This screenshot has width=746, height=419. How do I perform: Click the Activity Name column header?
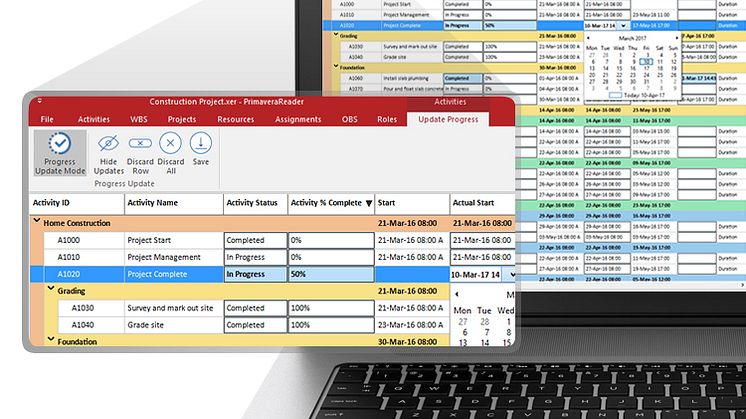(174, 203)
